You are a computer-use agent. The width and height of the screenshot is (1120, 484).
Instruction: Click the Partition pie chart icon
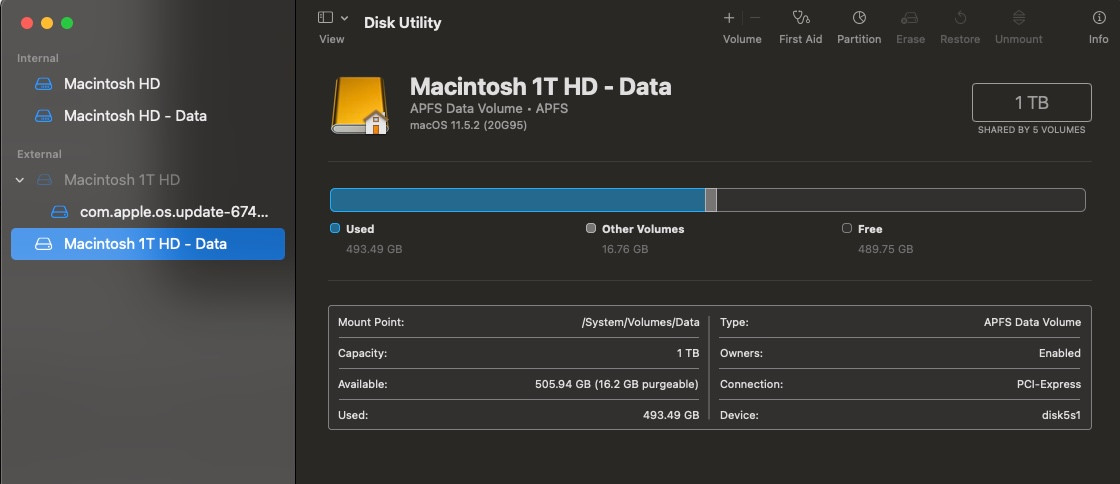[859, 18]
